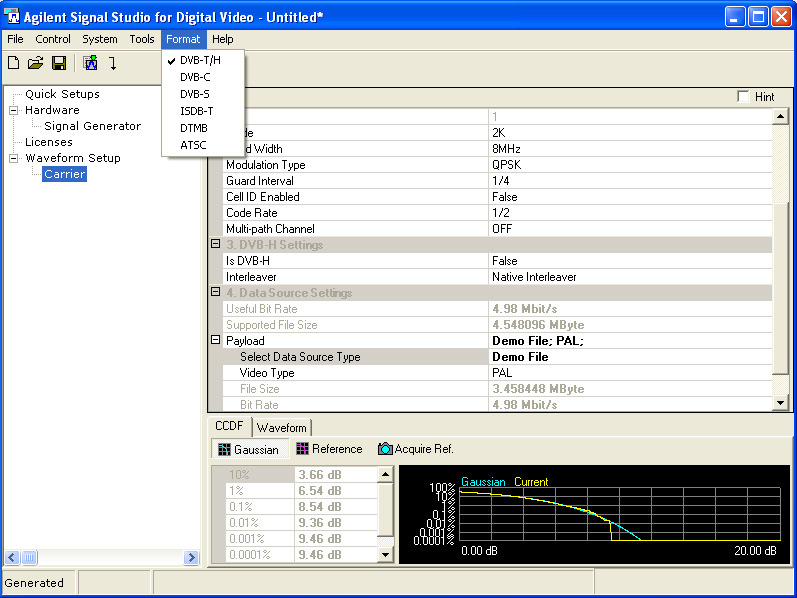Click the Gaussian button label
This screenshot has height=598, width=797.
(256, 450)
